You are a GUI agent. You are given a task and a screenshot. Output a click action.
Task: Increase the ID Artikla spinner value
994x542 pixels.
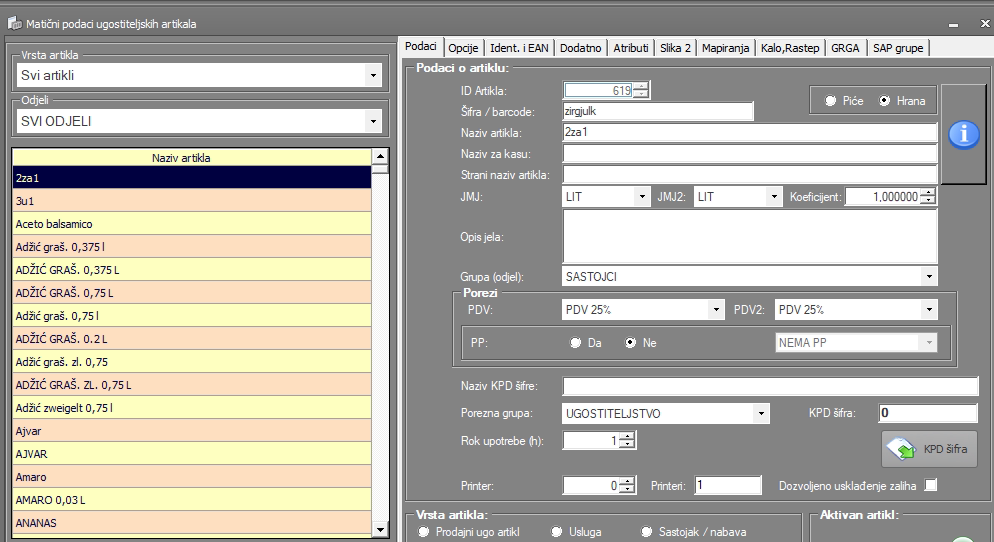[x=640, y=86]
